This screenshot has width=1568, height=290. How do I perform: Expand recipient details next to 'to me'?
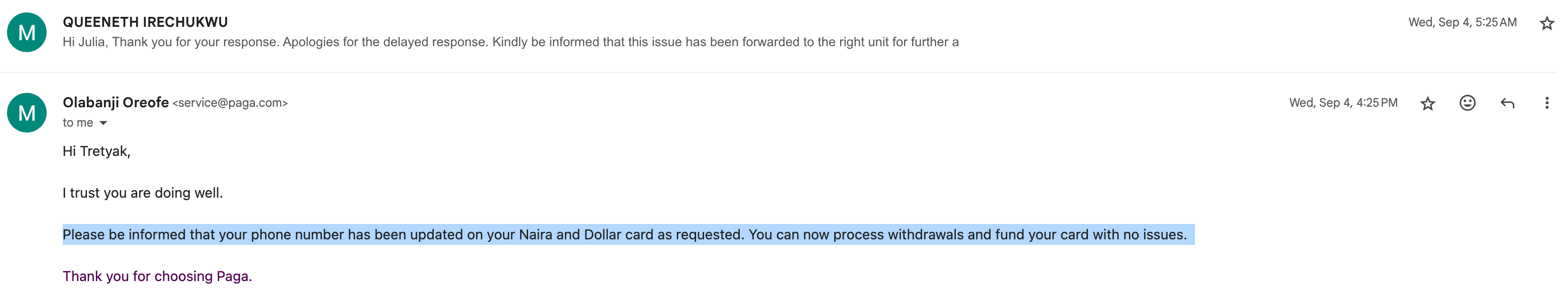pyautogui.click(x=103, y=123)
